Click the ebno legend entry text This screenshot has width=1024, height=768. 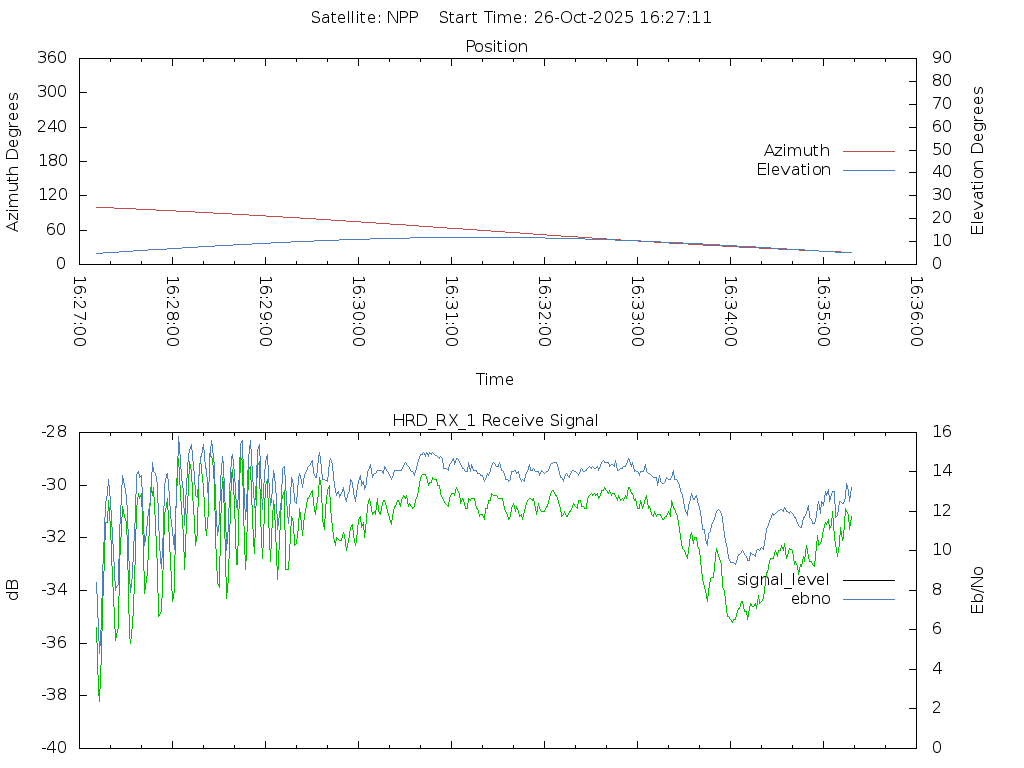click(x=810, y=599)
